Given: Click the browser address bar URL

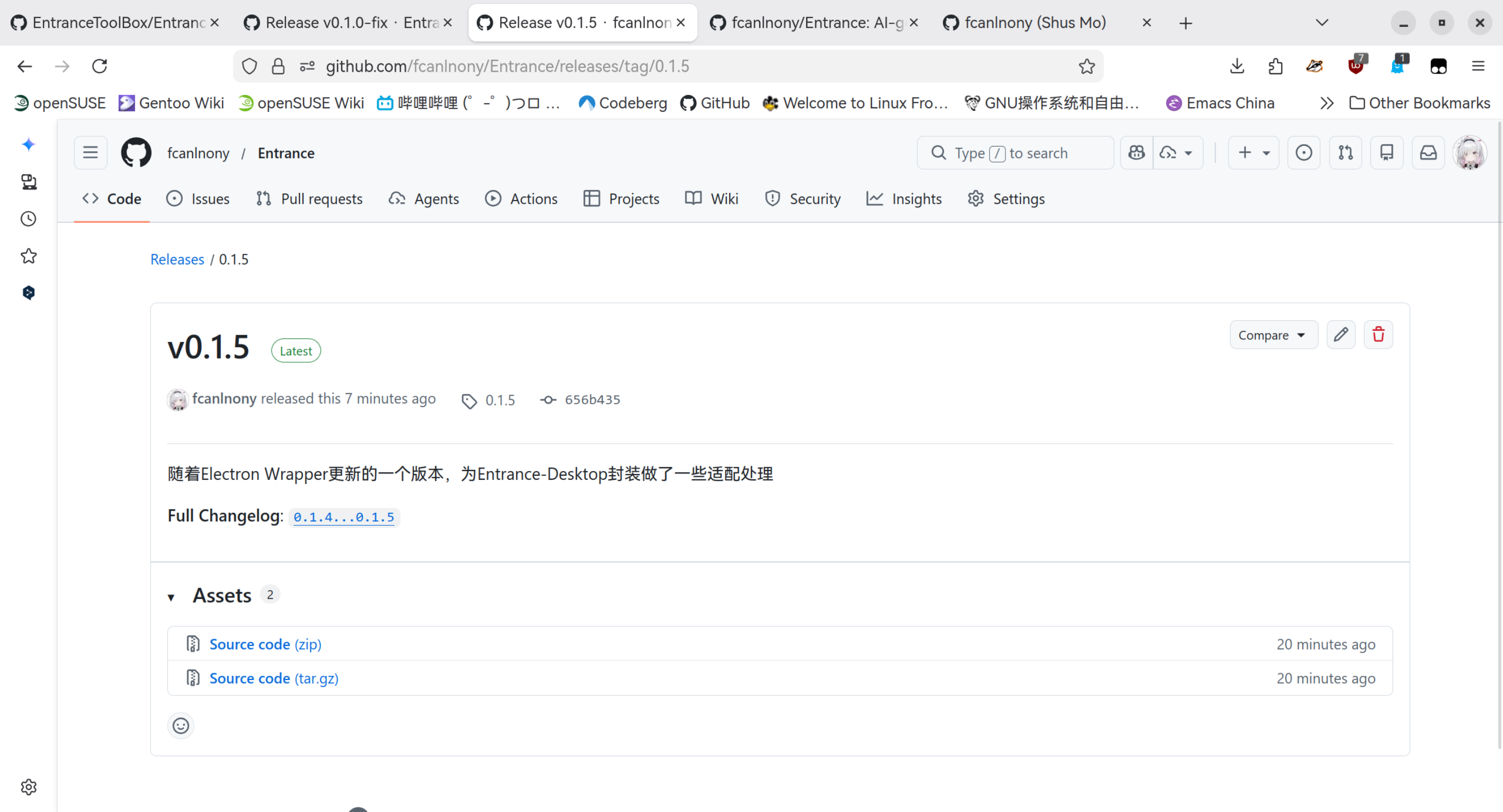Looking at the screenshot, I should (507, 67).
